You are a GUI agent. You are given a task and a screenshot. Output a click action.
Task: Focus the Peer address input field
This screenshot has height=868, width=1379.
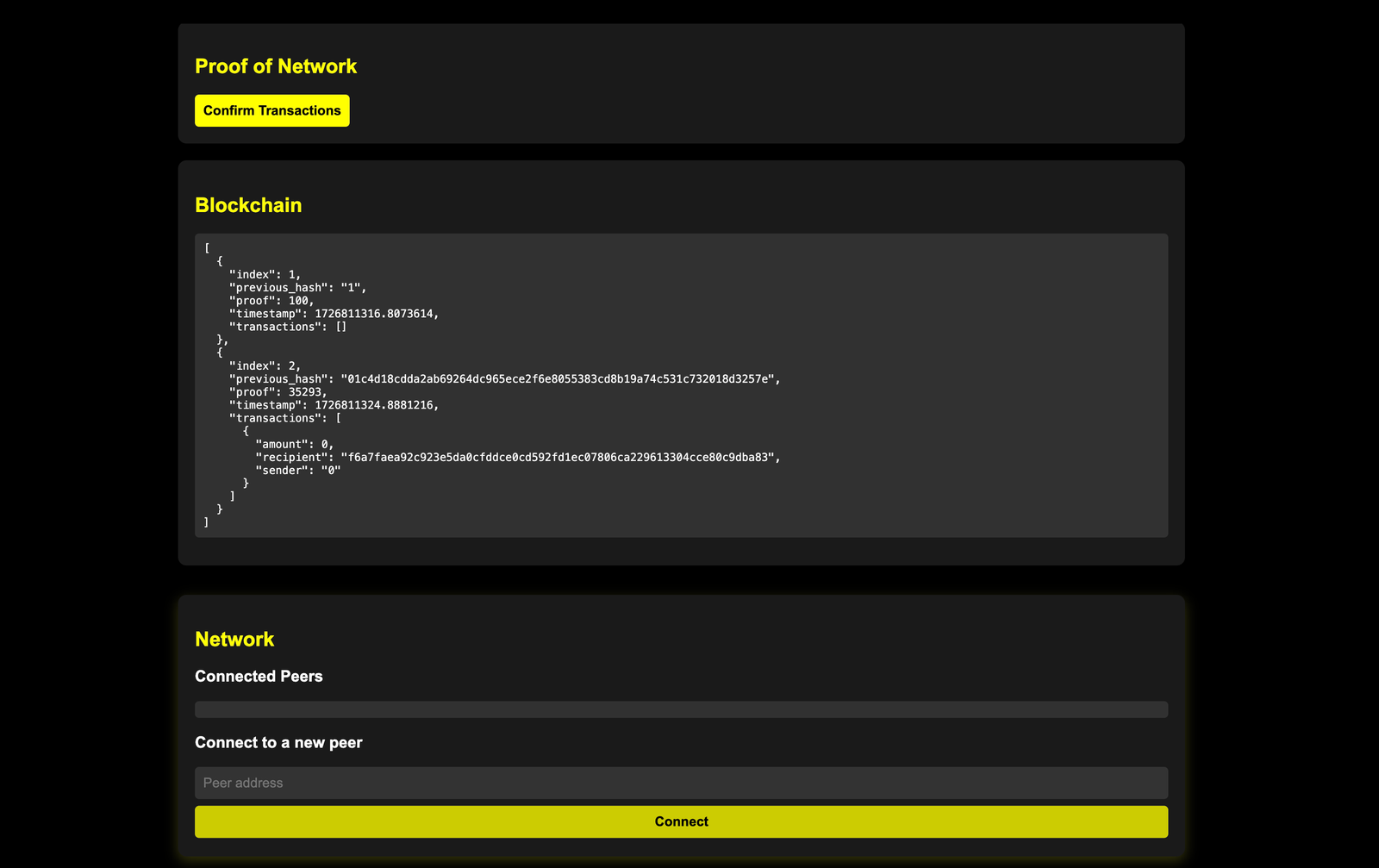pos(681,783)
